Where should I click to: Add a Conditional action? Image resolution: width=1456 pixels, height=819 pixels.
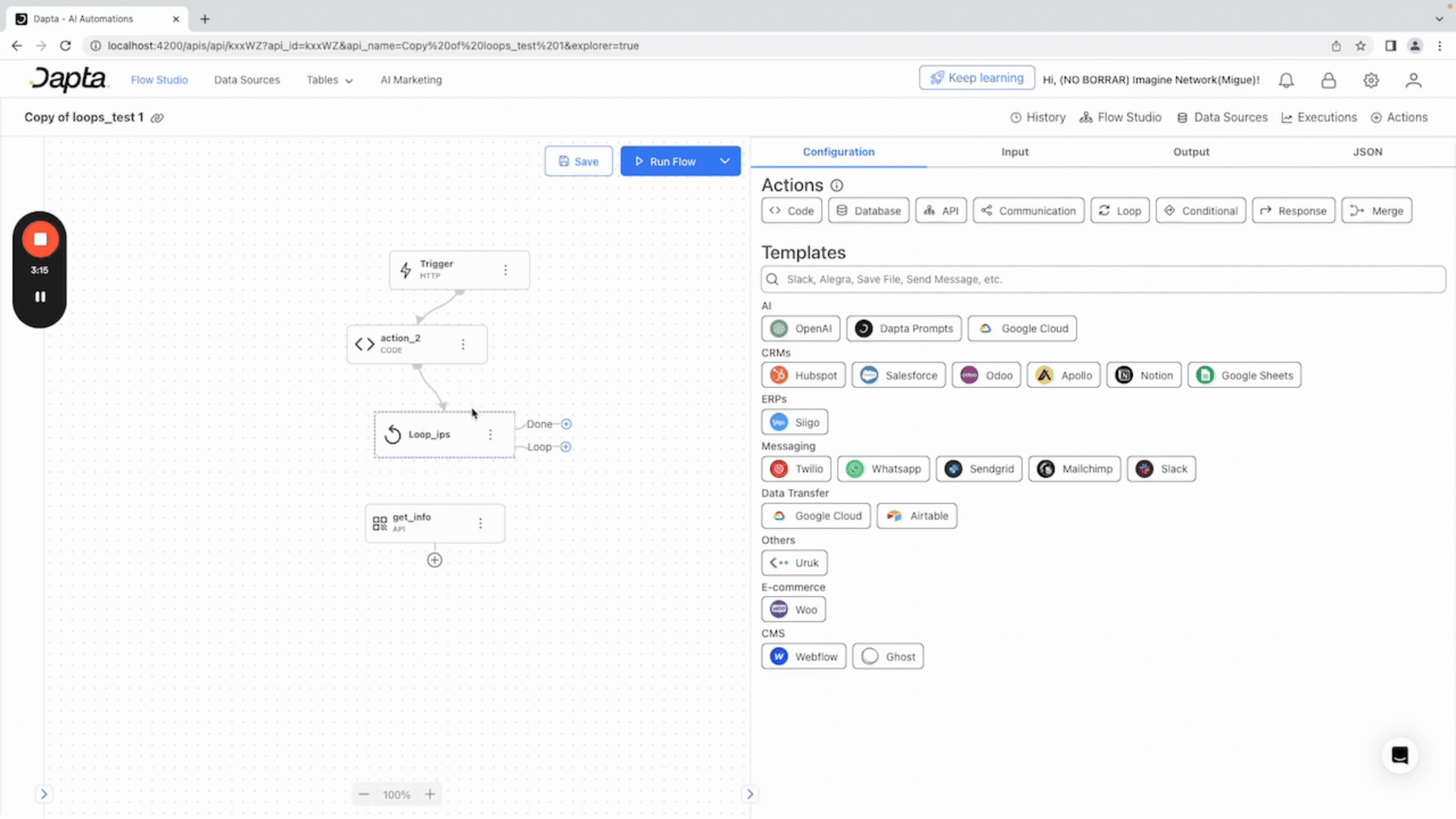(x=1200, y=211)
